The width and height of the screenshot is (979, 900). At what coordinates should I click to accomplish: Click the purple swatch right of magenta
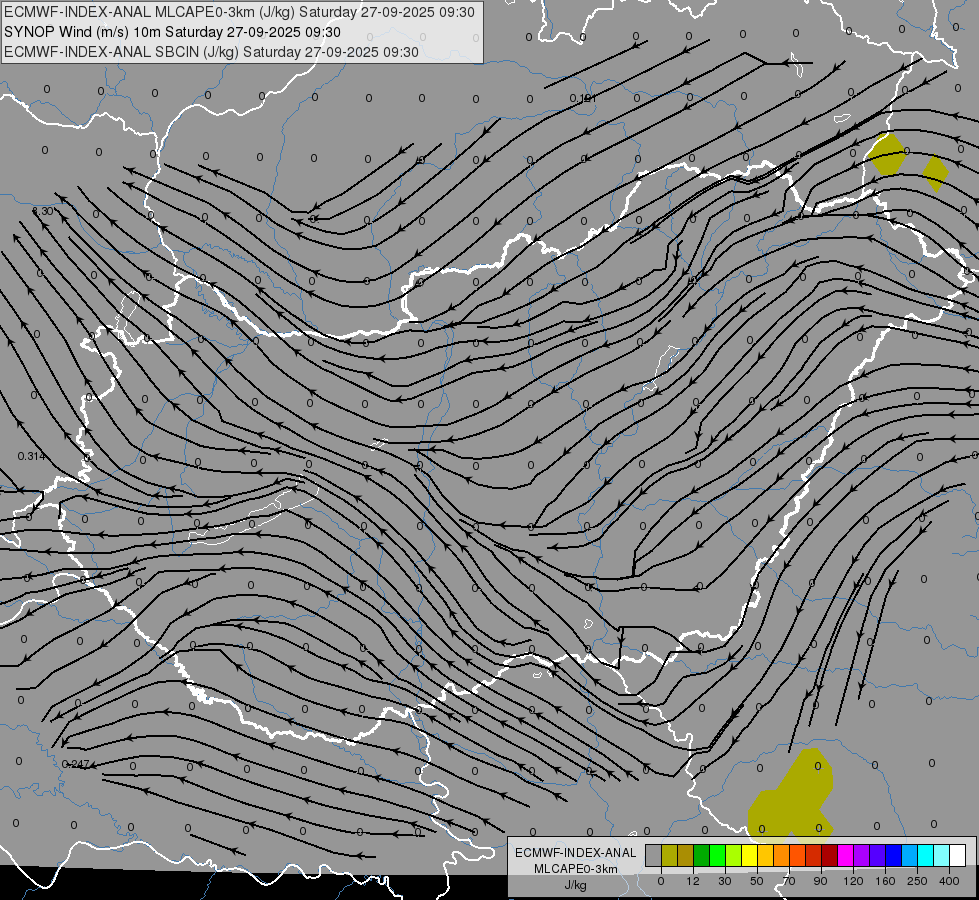(862, 855)
